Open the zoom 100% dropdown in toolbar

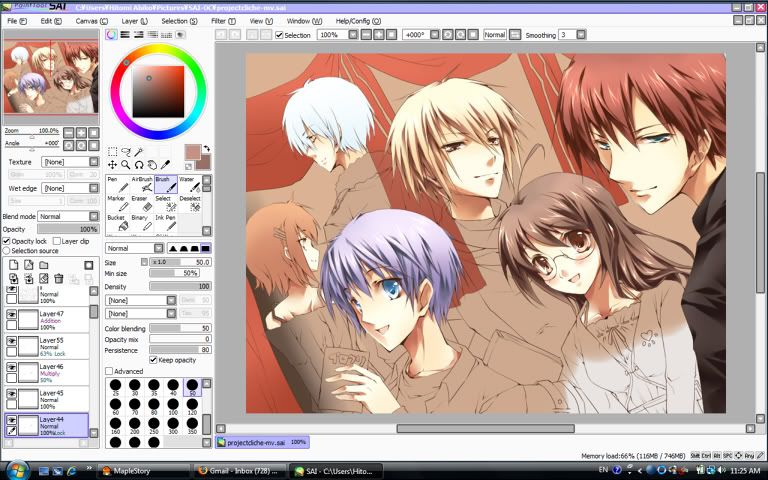353,35
